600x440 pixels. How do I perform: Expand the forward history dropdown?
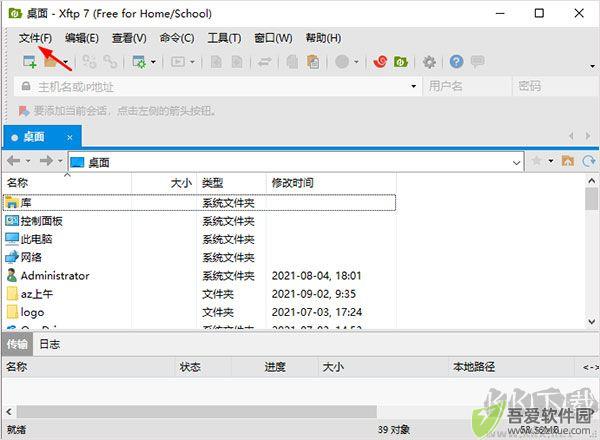(60, 161)
